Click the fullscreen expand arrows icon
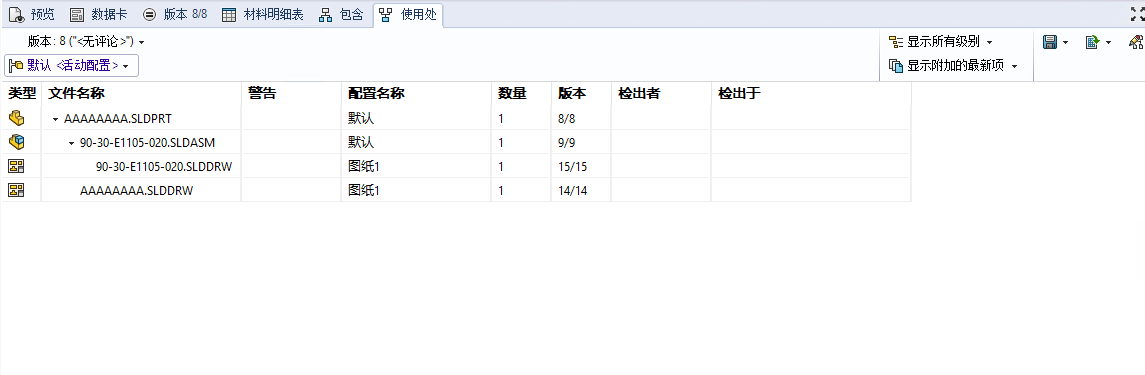The width and height of the screenshot is (1145, 375). (x=1137, y=14)
